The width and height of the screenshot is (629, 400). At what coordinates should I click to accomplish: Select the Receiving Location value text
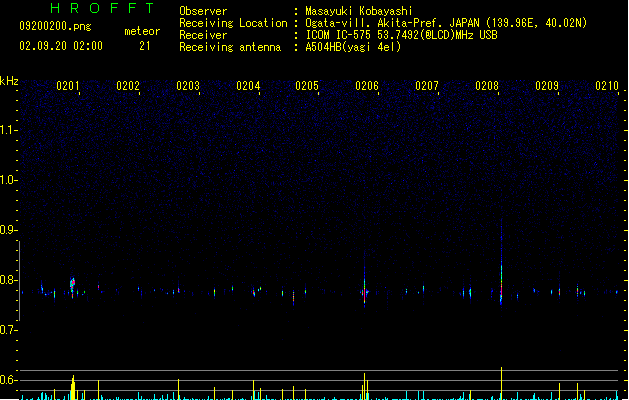pyautogui.click(x=446, y=23)
